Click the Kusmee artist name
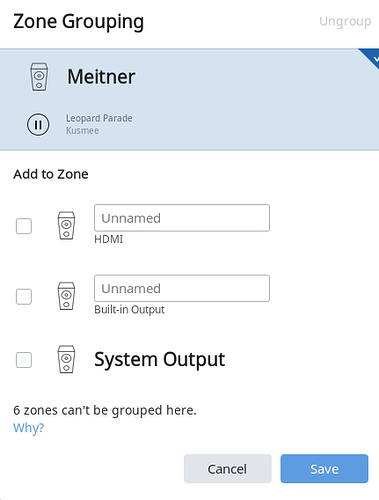This screenshot has height=500, width=379. click(x=82, y=130)
